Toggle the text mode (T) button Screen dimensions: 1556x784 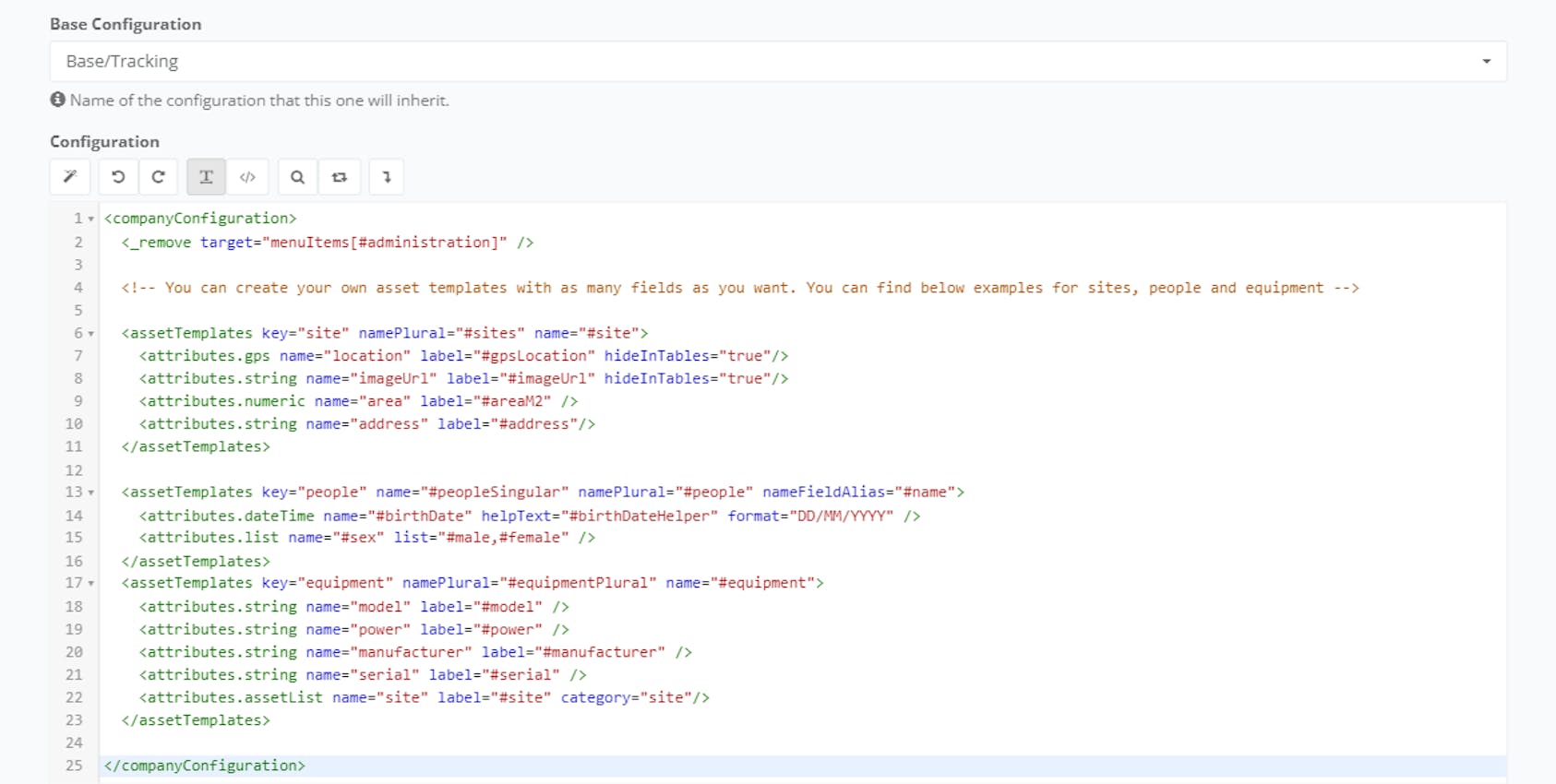click(206, 177)
